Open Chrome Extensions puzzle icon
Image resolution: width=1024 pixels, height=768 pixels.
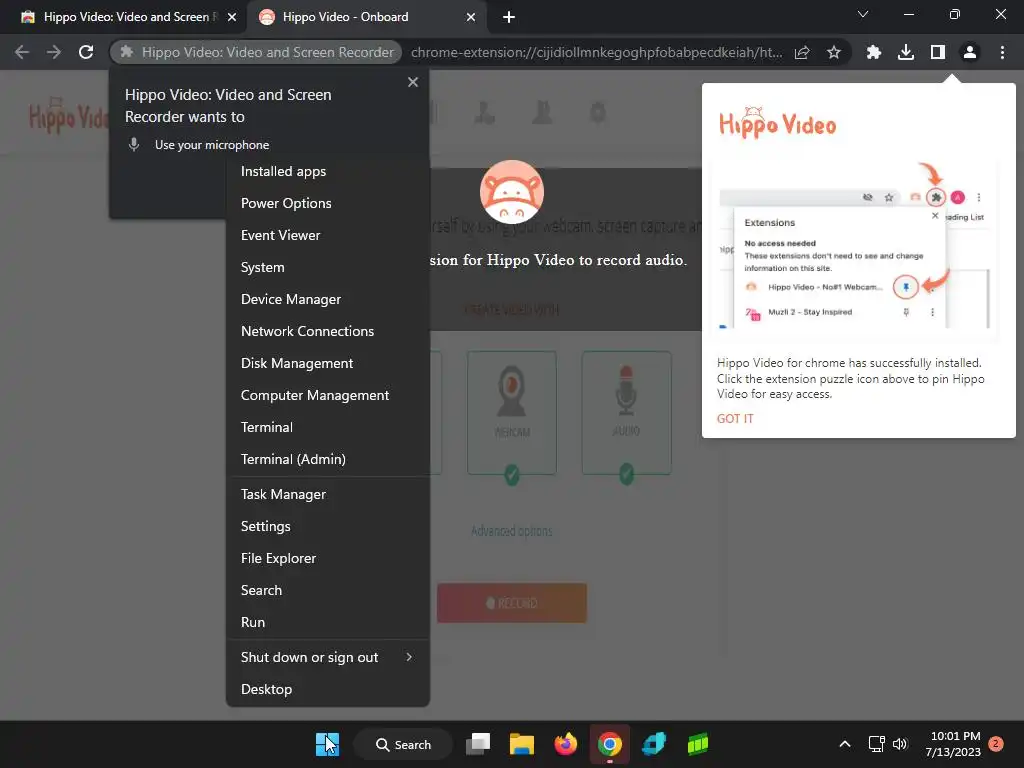pos(874,52)
